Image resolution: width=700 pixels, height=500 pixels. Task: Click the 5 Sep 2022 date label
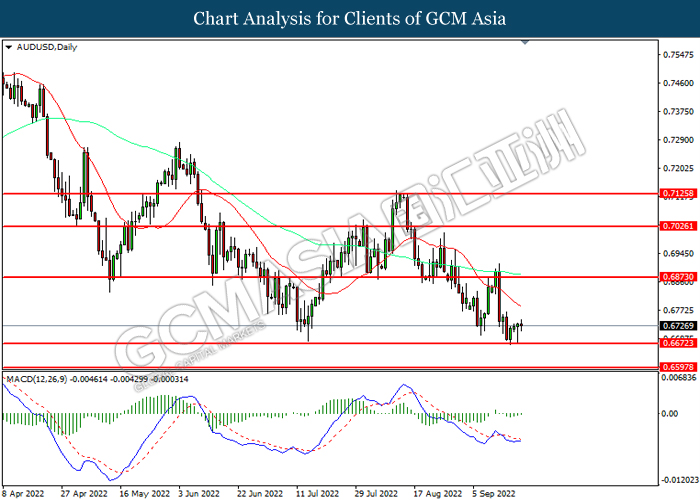[494, 494]
